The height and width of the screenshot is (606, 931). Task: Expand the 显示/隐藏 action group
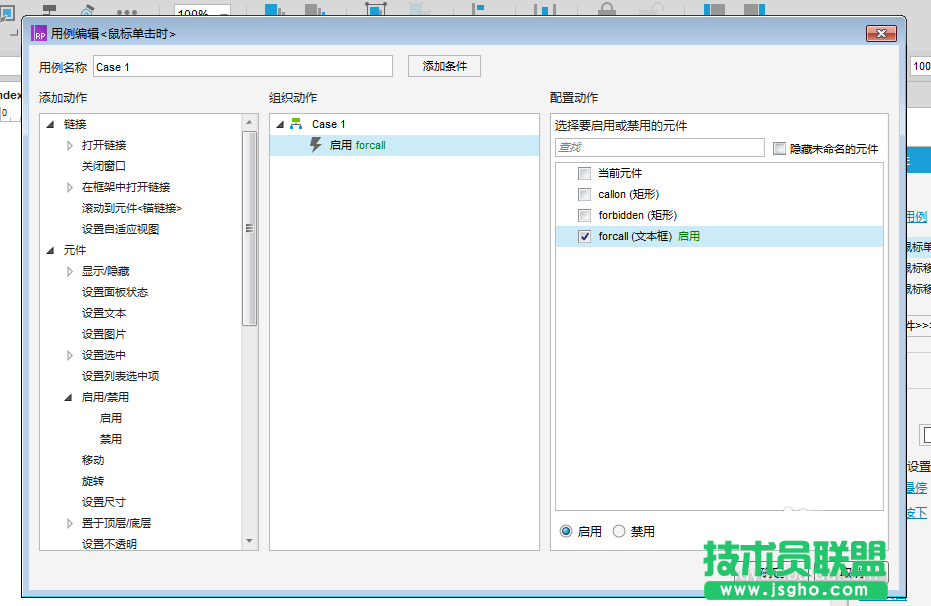tap(70, 272)
